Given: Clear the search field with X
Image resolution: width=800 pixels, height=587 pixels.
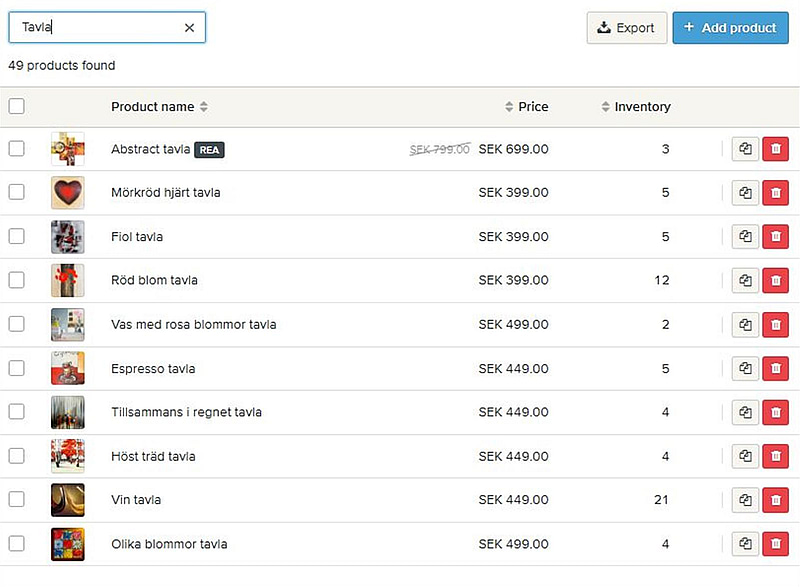Looking at the screenshot, I should tap(189, 28).
